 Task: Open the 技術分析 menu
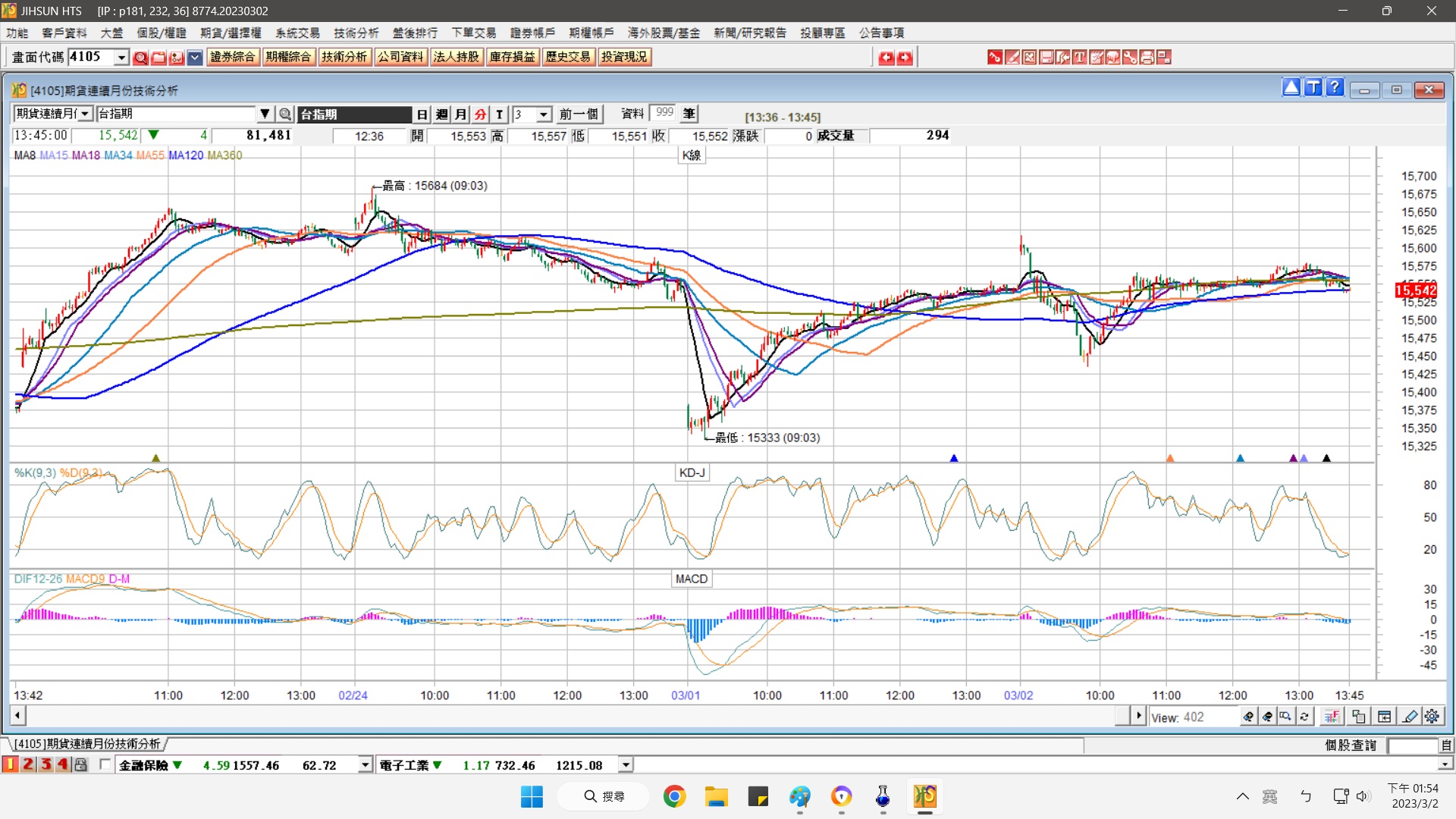coord(356,33)
